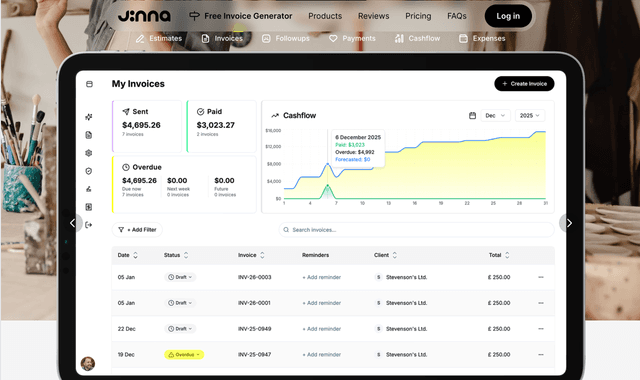Sort the table by Total column
The width and height of the screenshot is (640, 380).
507,255
